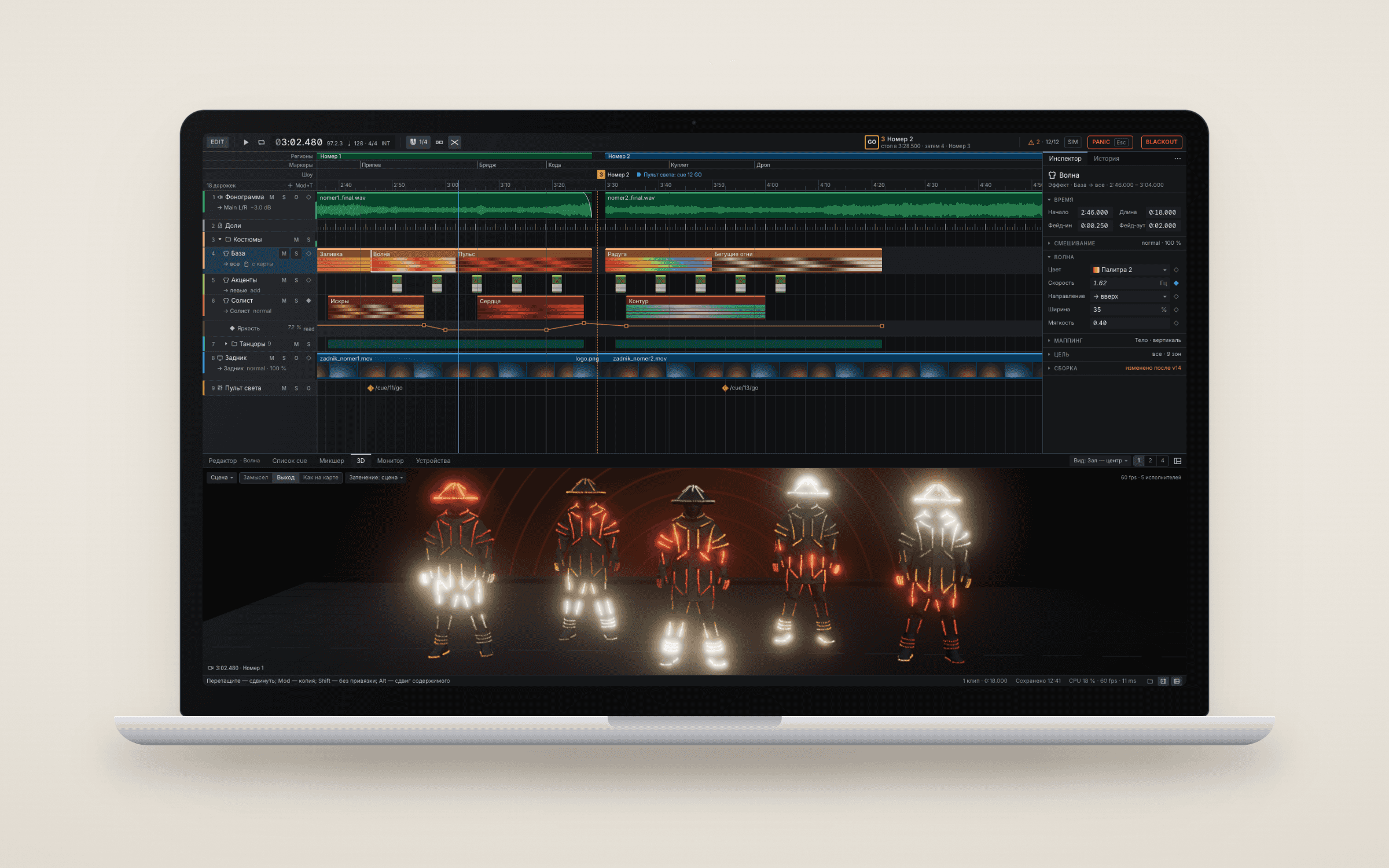Click the link clips icon in toolbar
The width and height of the screenshot is (1389, 868).
click(x=439, y=142)
